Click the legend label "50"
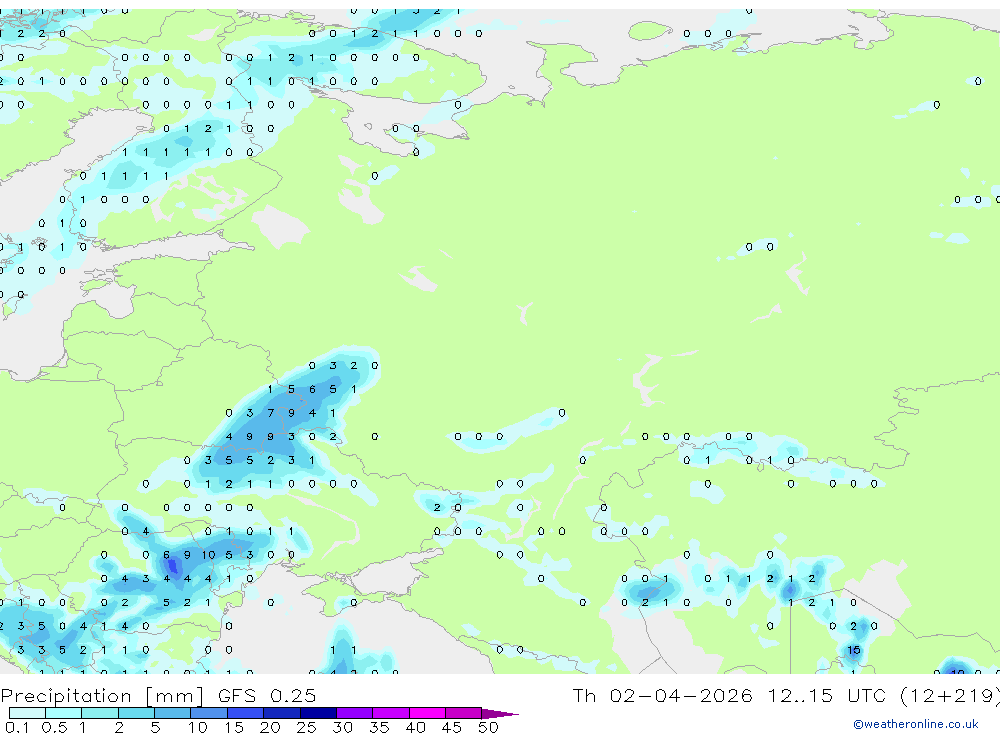The image size is (1000, 733). pos(488,727)
